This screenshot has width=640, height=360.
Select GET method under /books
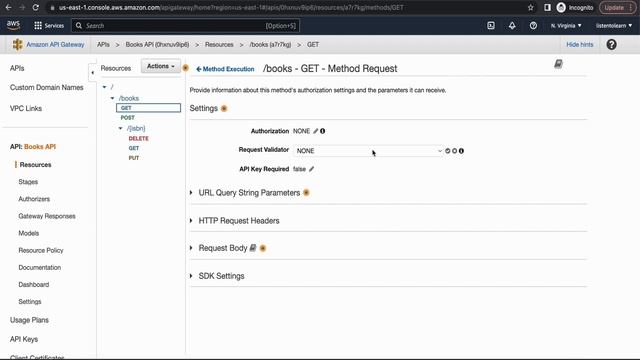(149, 108)
